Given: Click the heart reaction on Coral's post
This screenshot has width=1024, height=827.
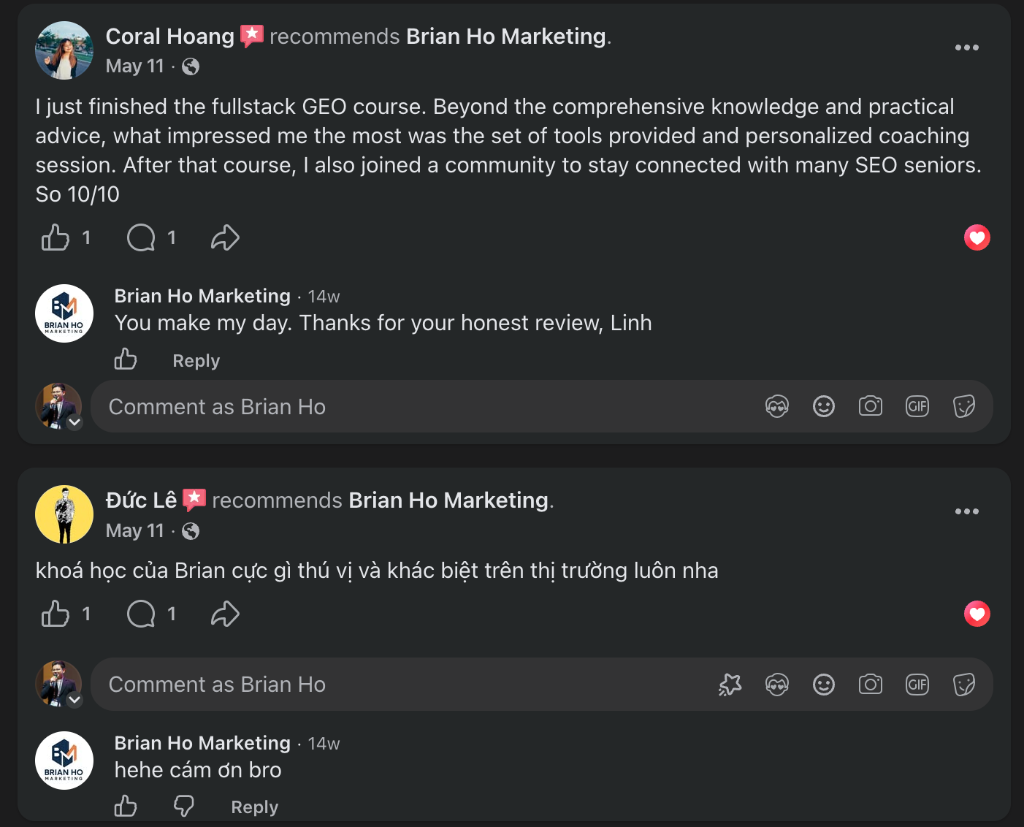Looking at the screenshot, I should click(977, 238).
